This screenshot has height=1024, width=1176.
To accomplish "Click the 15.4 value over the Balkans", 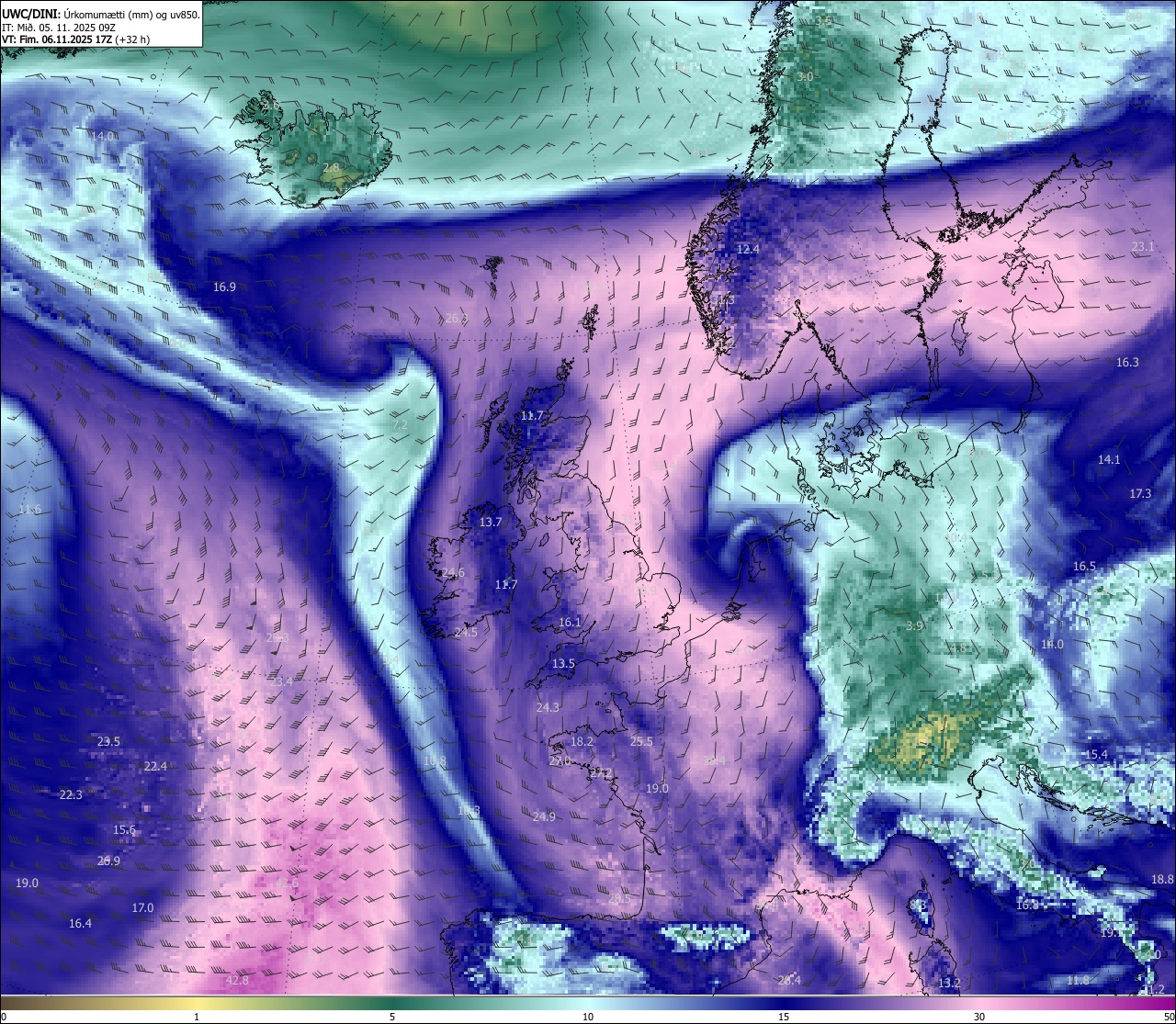I will click(x=1096, y=755).
